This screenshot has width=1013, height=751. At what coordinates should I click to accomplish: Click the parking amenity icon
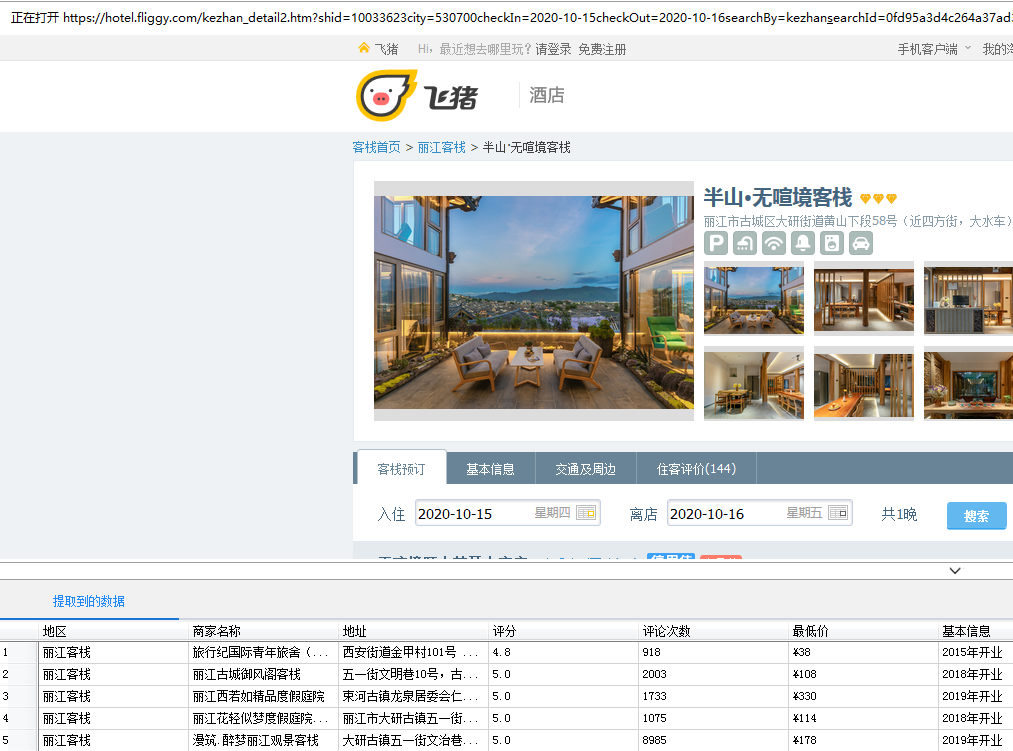click(x=716, y=243)
